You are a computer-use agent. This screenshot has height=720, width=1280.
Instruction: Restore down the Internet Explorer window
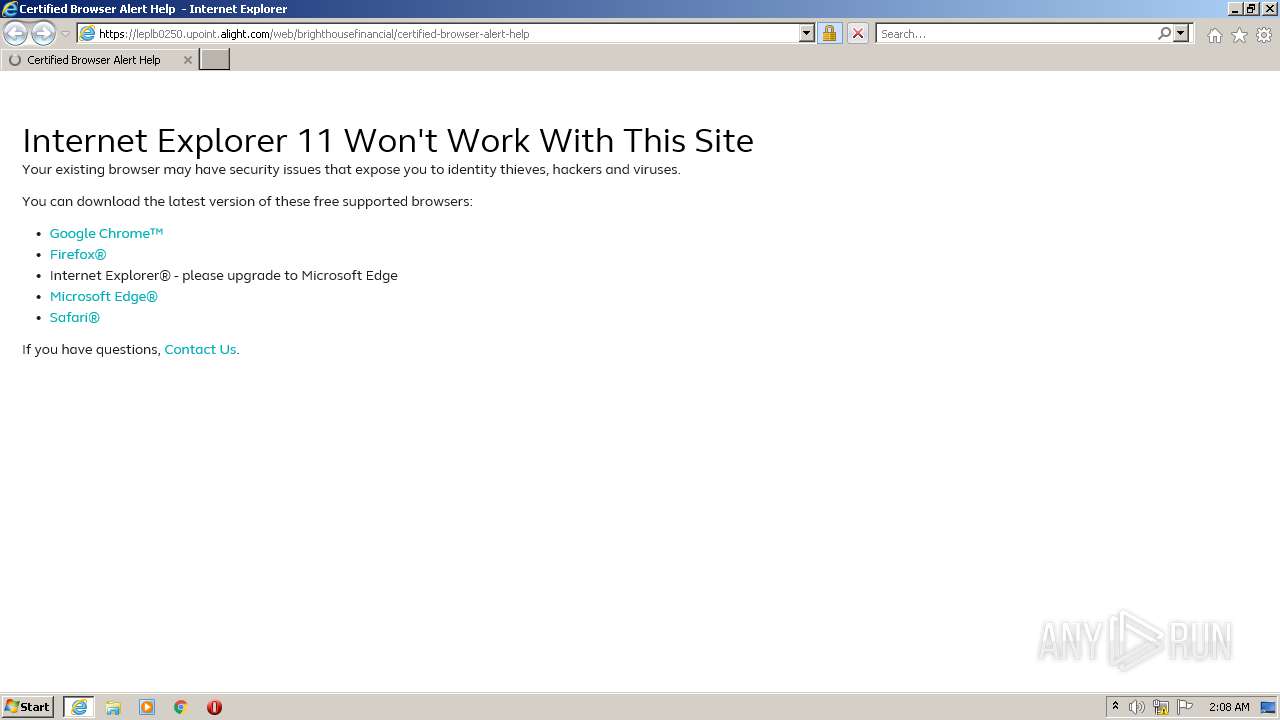point(1251,9)
